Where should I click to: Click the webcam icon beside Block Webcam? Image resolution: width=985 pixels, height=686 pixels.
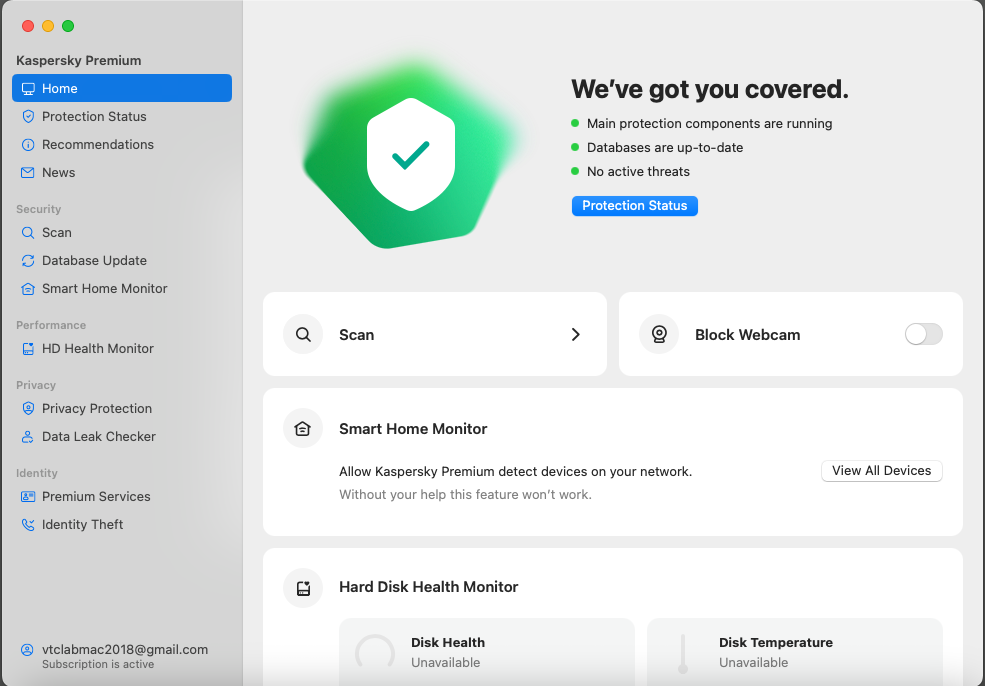(658, 334)
